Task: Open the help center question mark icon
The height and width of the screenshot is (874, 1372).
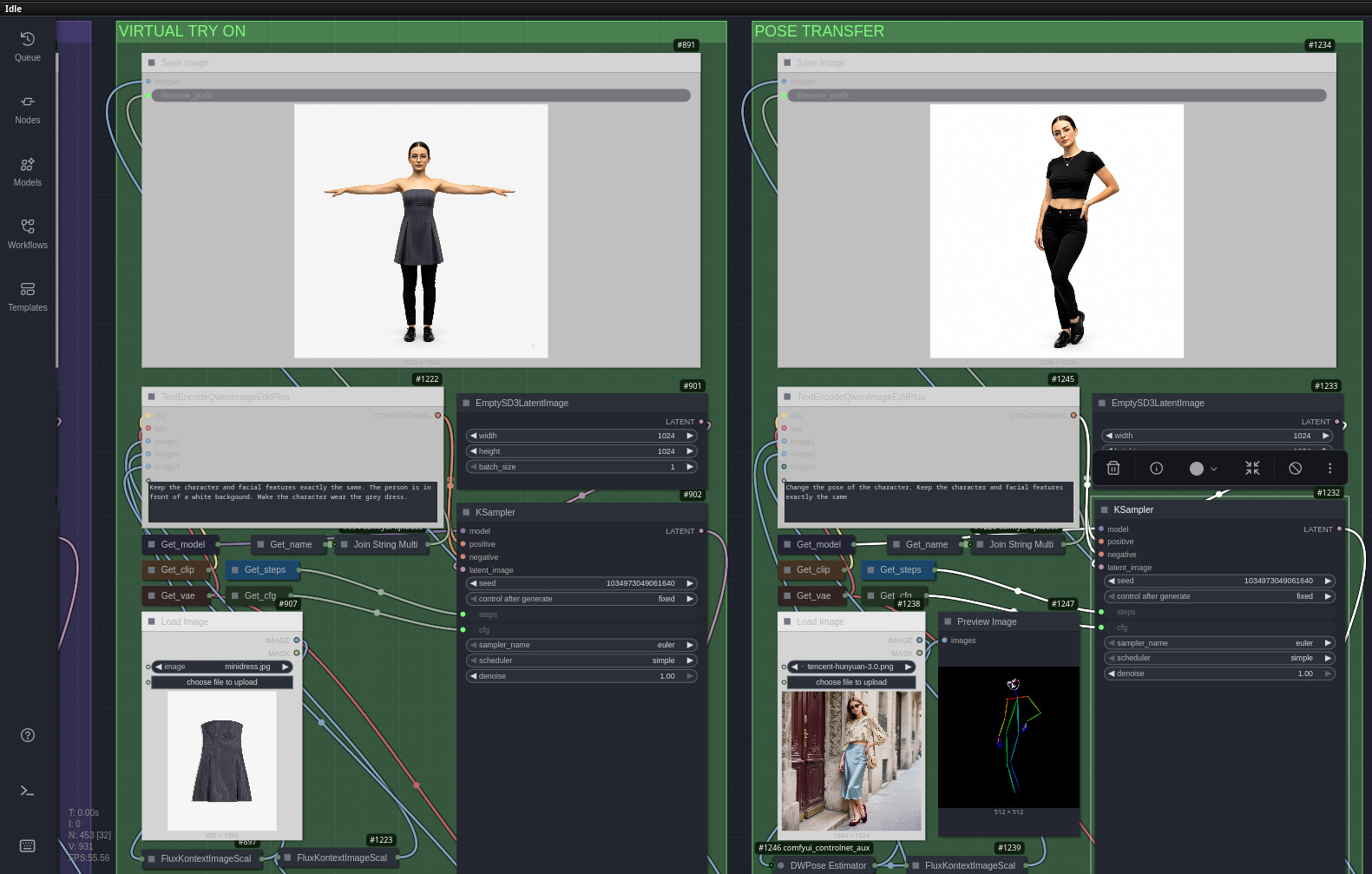Action: (28, 735)
